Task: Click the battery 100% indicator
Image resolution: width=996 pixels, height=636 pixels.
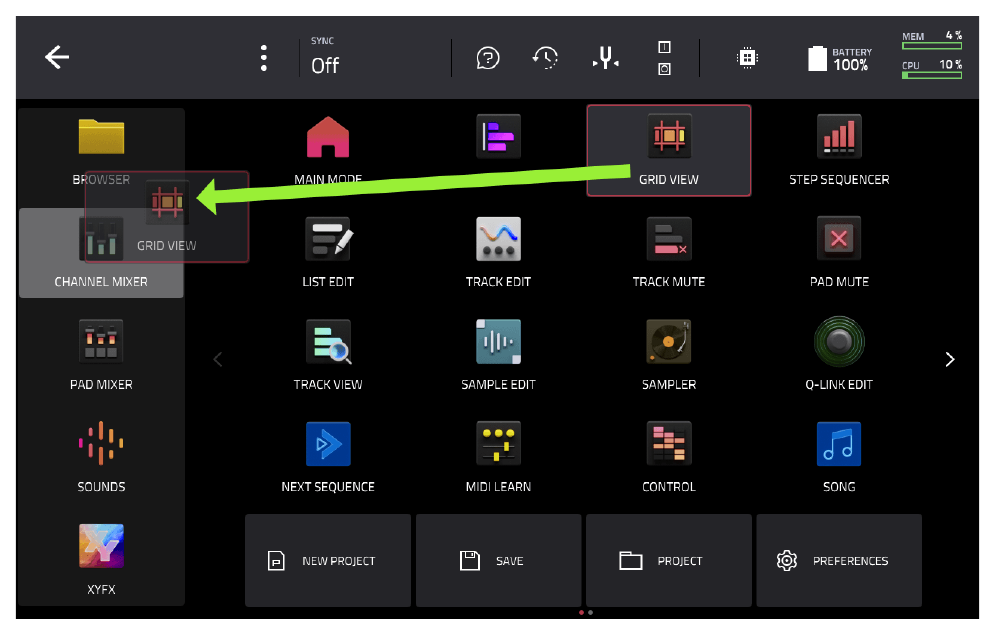Action: coord(840,58)
